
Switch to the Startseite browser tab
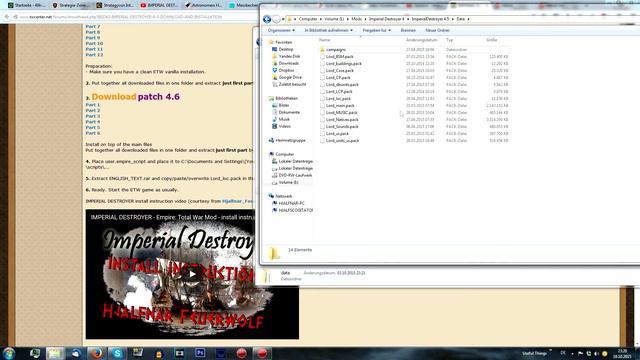click(x=27, y=5)
